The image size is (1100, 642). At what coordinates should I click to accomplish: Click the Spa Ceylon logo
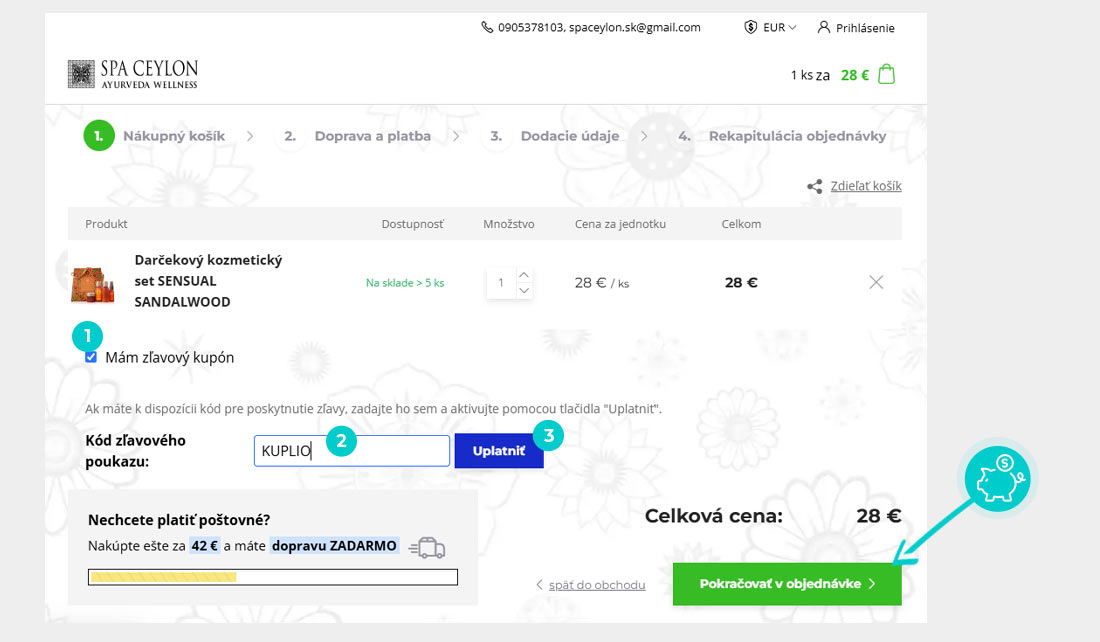133,74
